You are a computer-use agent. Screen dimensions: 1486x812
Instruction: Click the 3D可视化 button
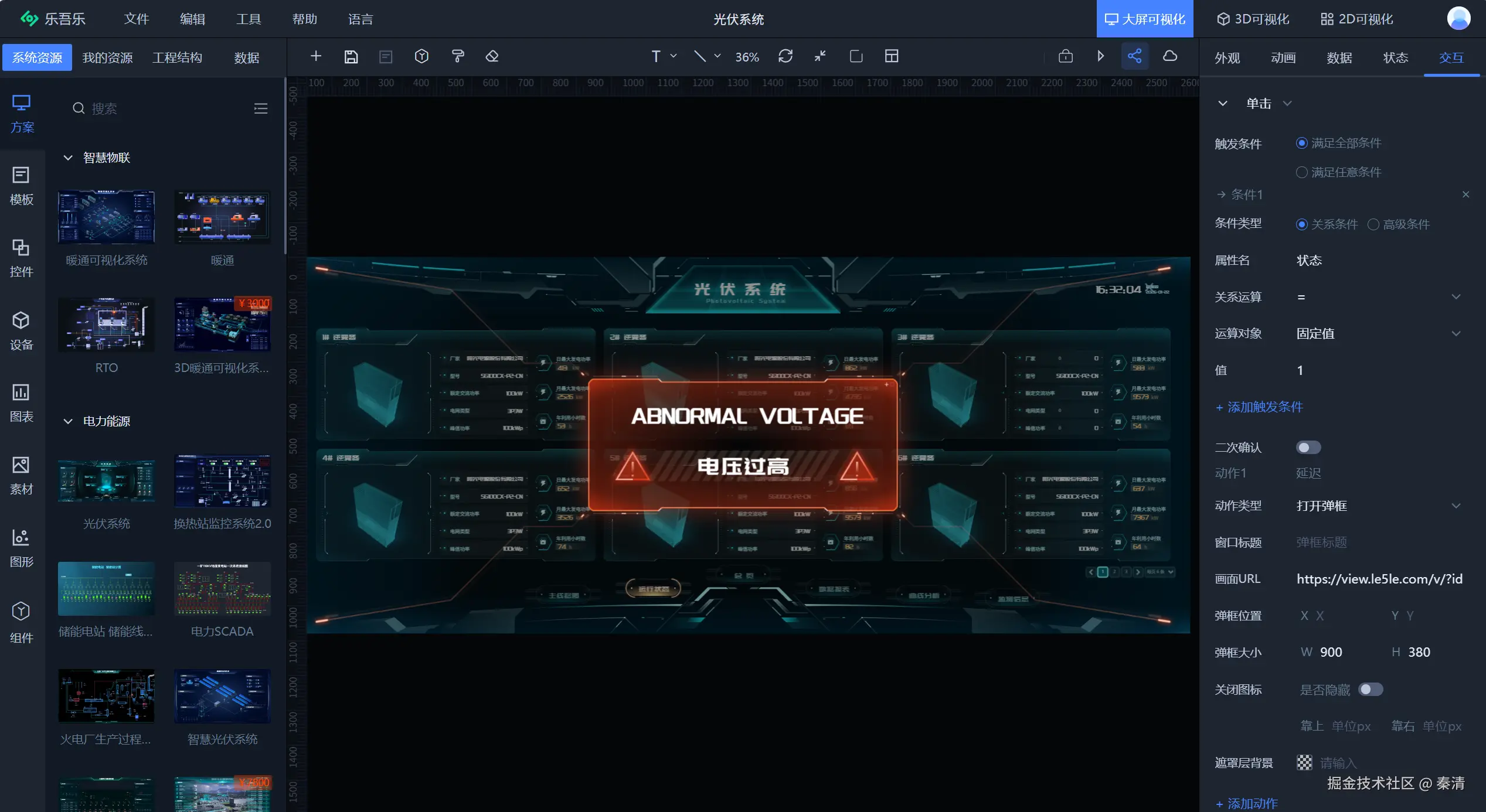click(x=1252, y=19)
